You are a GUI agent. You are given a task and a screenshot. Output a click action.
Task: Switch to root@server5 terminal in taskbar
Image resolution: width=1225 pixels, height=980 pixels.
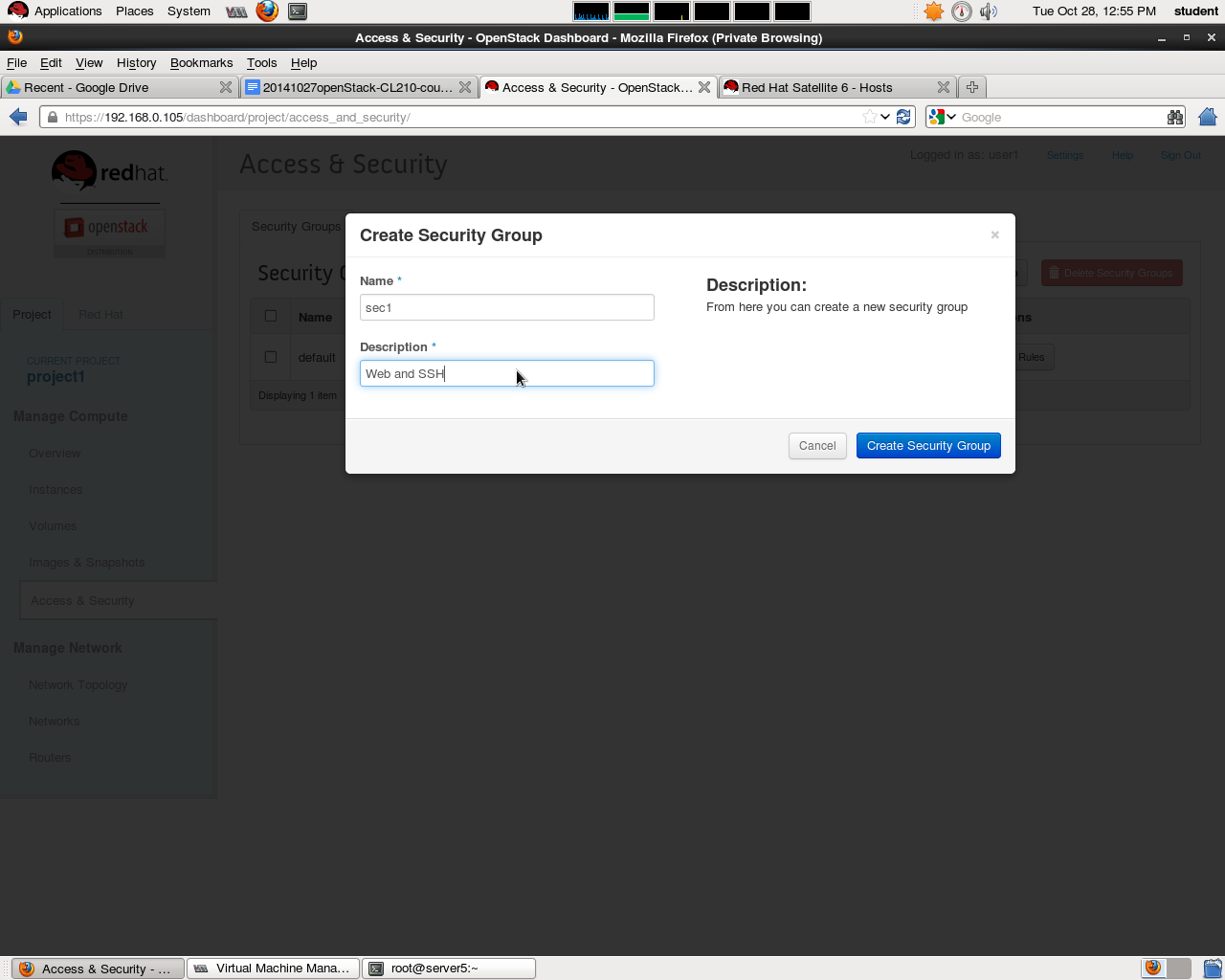(449, 969)
